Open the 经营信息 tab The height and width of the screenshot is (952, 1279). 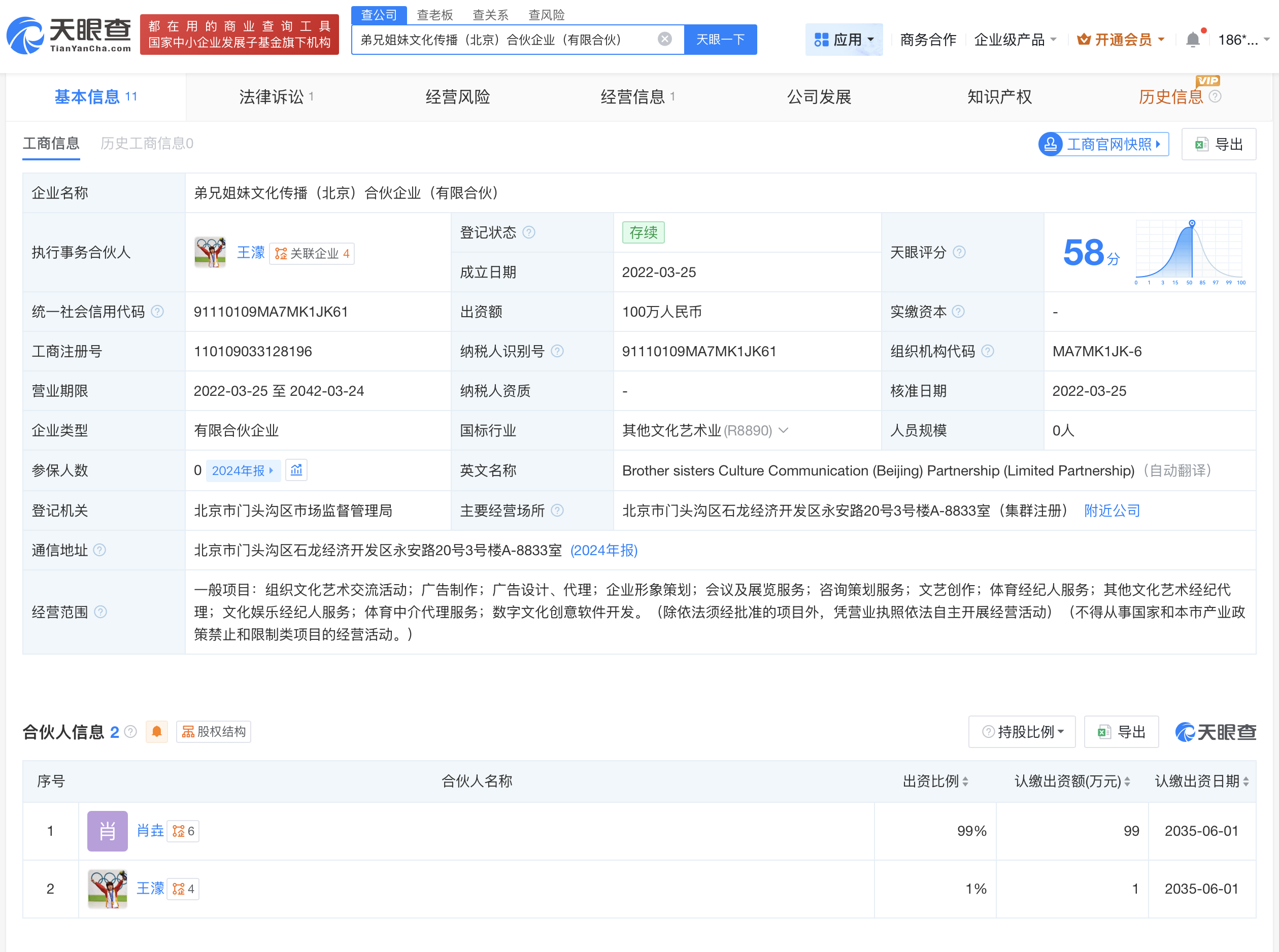tap(637, 96)
